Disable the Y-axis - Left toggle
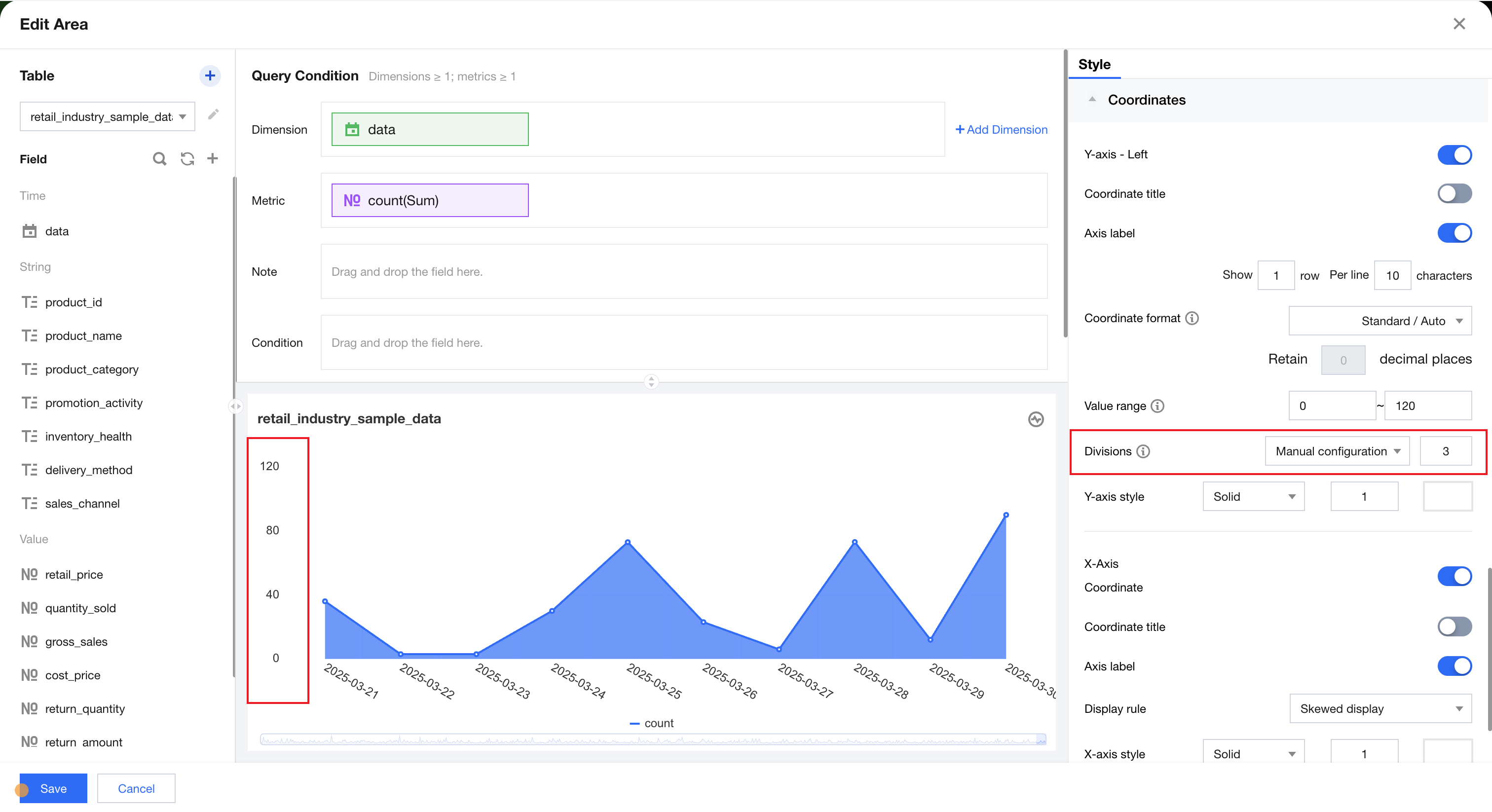Image resolution: width=1492 pixels, height=812 pixels. click(x=1454, y=154)
